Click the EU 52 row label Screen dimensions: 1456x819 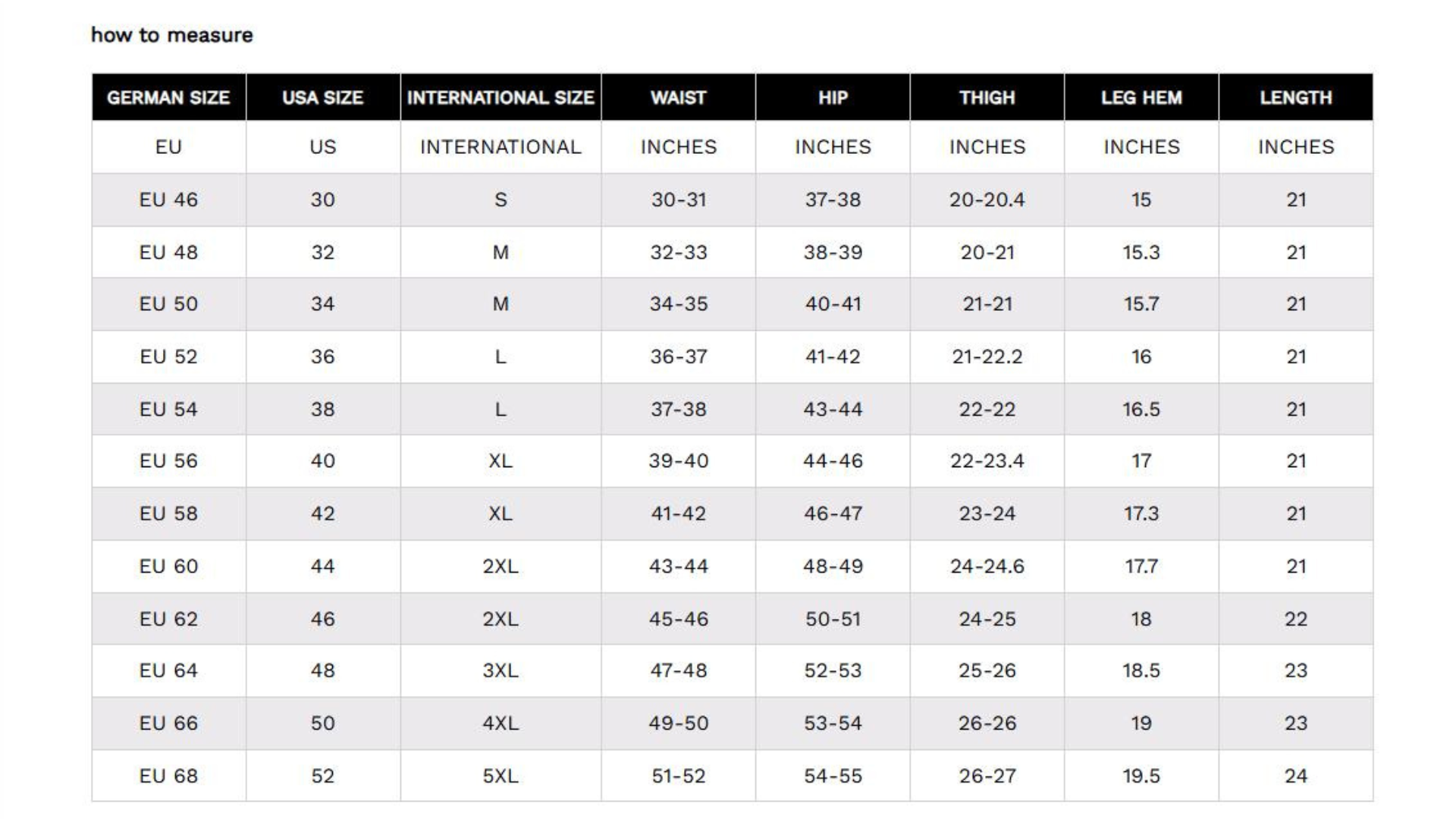click(168, 356)
